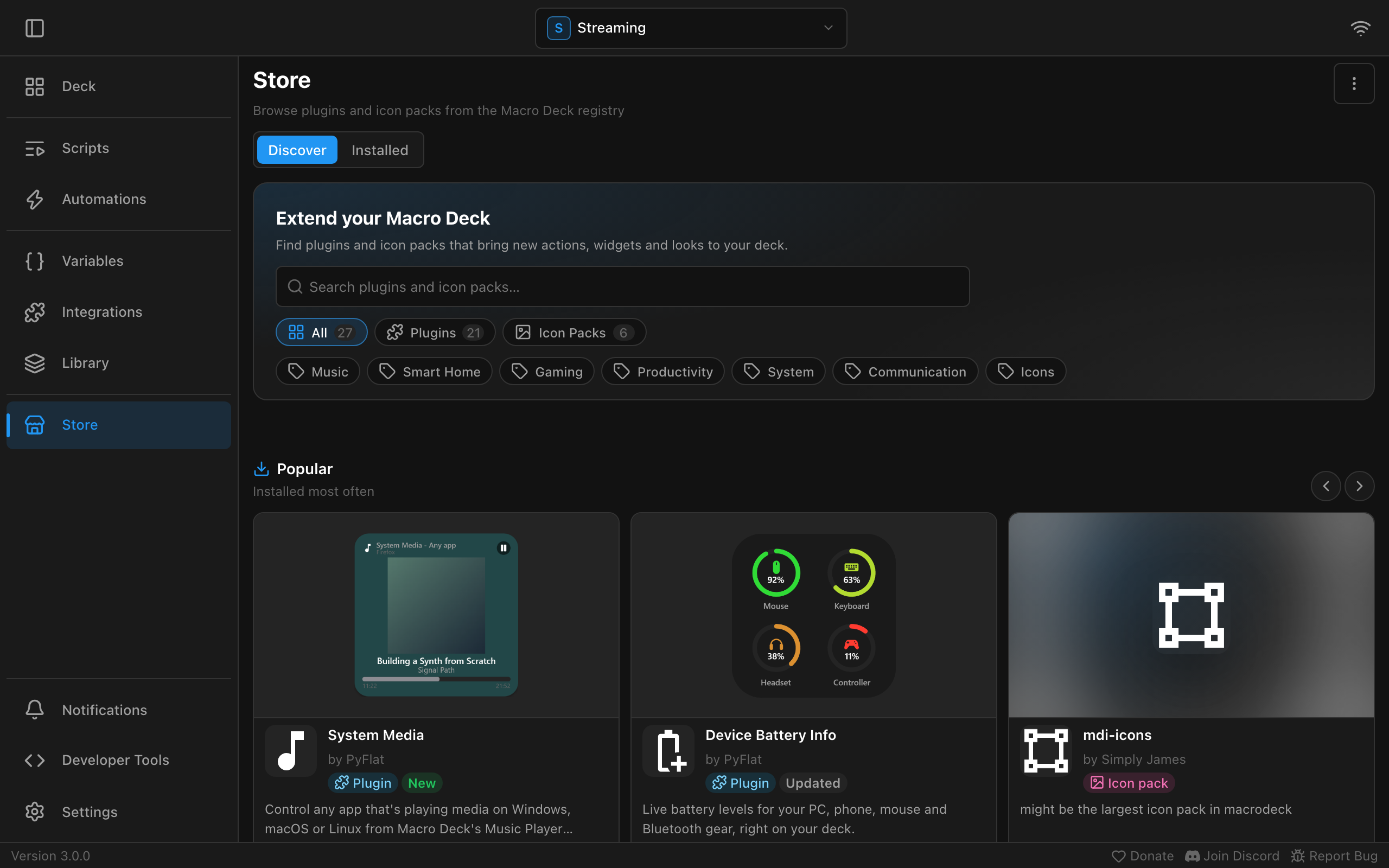Open the Variables section

(x=119, y=261)
